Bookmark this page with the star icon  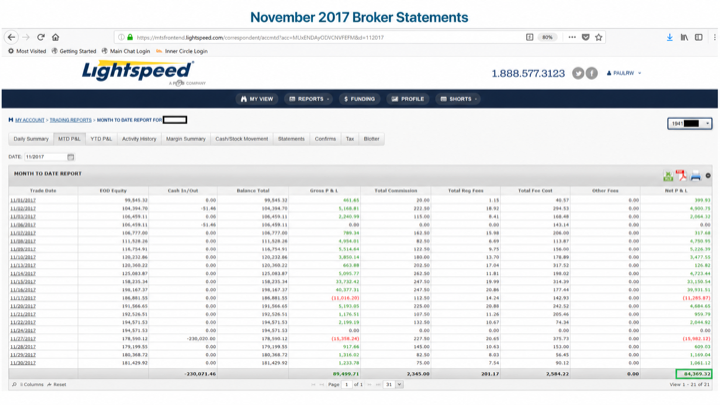click(599, 37)
